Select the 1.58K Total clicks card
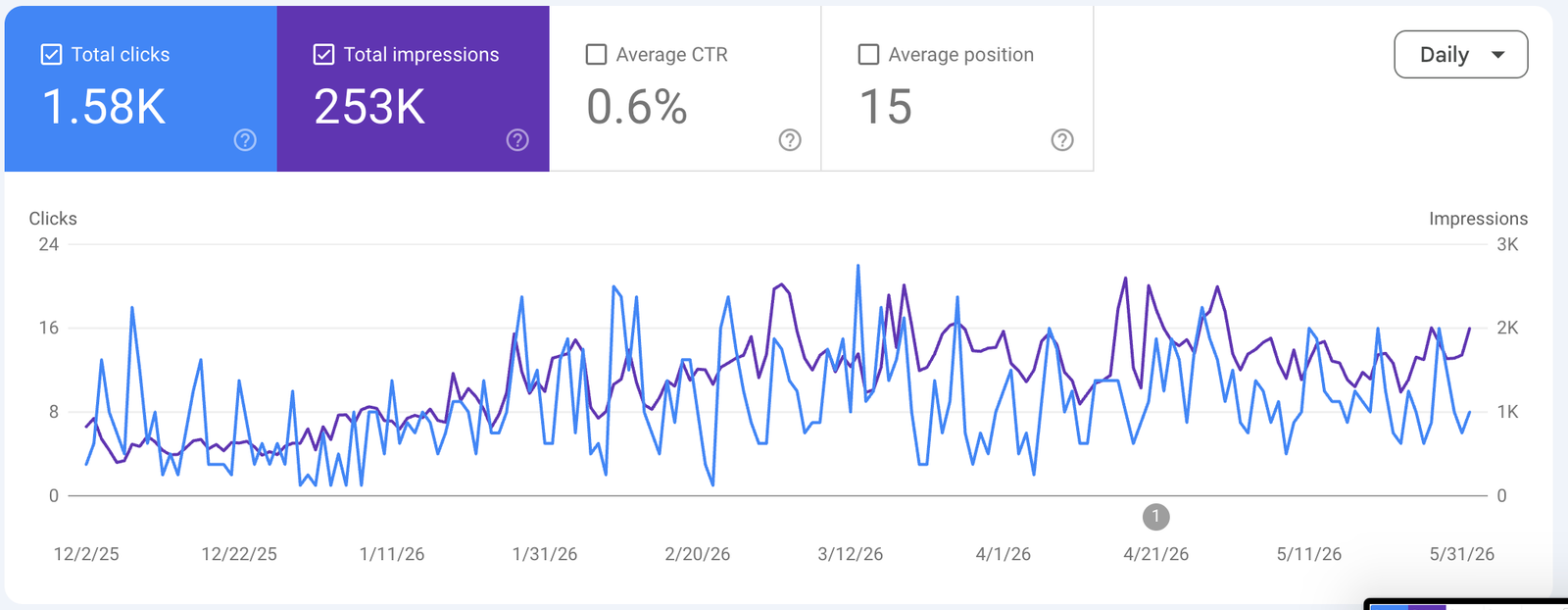This screenshot has width=1568, height=610. click(141, 88)
